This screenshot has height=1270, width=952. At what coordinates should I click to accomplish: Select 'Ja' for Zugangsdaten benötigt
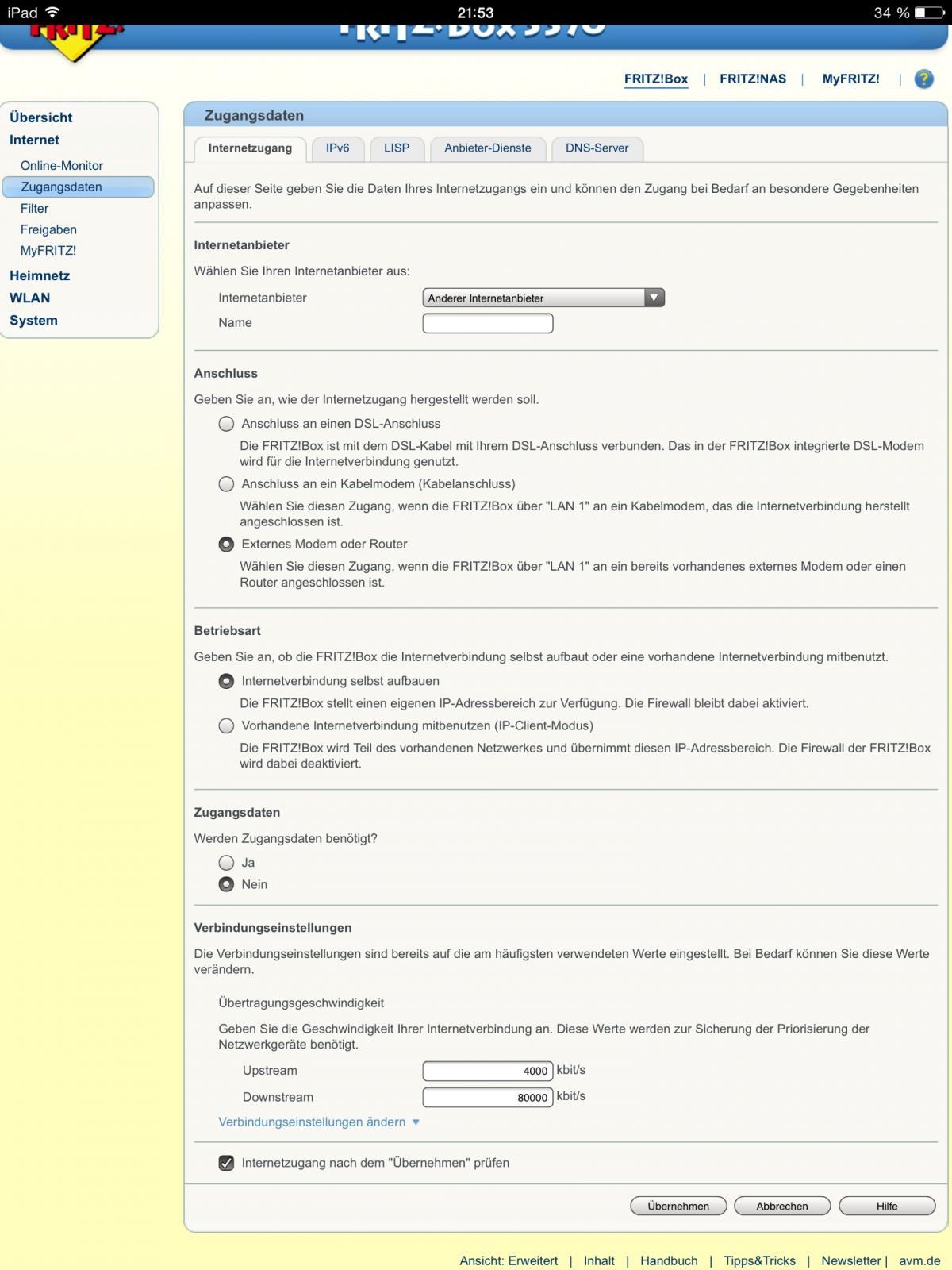226,863
